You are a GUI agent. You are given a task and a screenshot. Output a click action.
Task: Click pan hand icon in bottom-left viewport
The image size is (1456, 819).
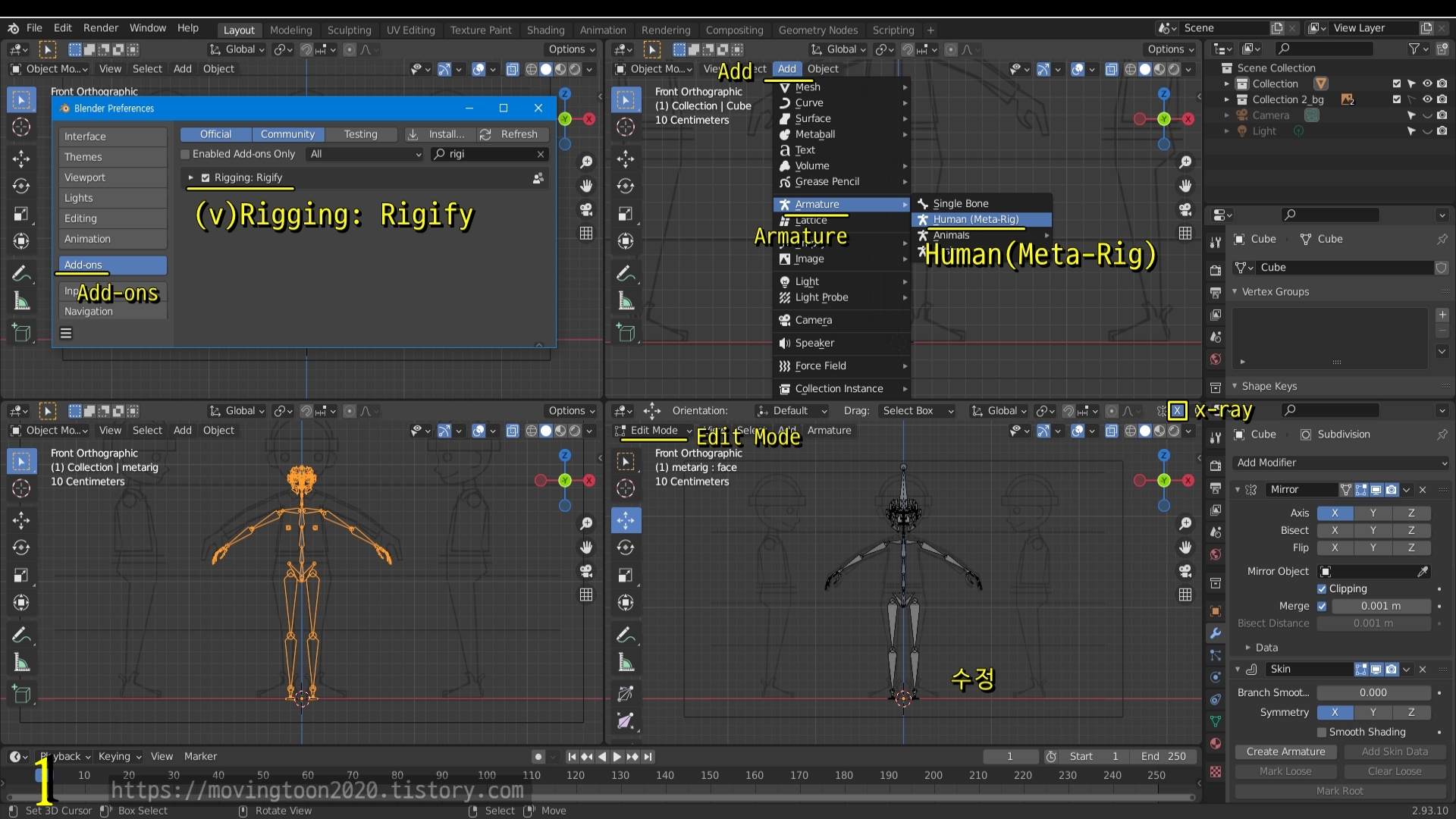pyautogui.click(x=586, y=548)
